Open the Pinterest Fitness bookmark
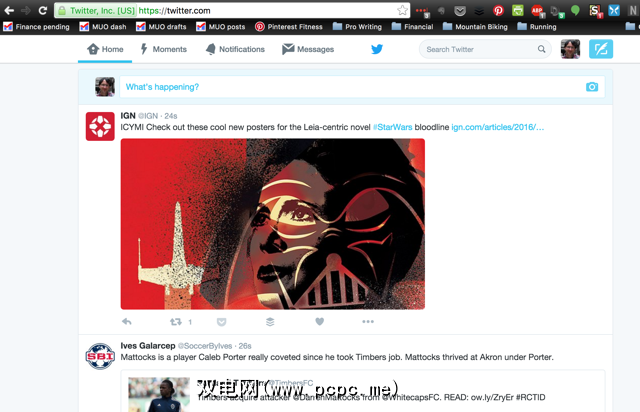Screen dimensions: 640x412 tap(289, 27)
